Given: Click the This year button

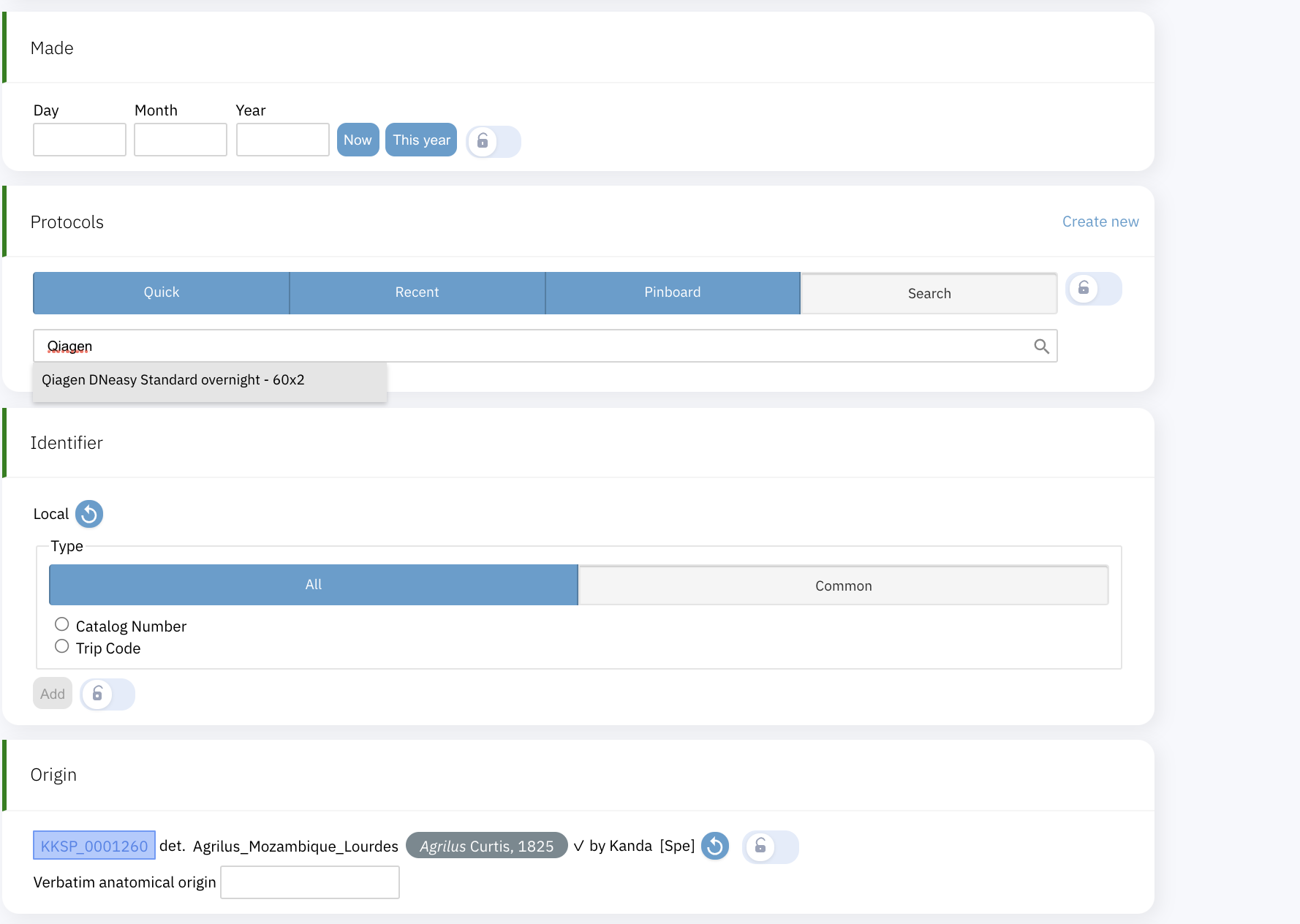Looking at the screenshot, I should click(421, 140).
